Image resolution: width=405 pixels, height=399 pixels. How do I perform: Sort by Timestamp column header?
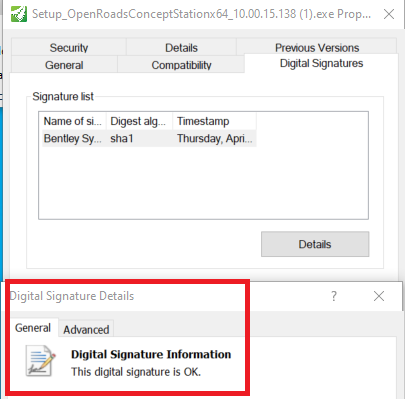tap(214, 121)
